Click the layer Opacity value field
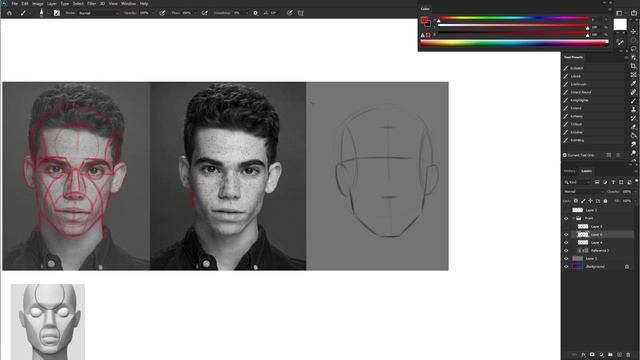This screenshot has width=640, height=360. coord(627,191)
